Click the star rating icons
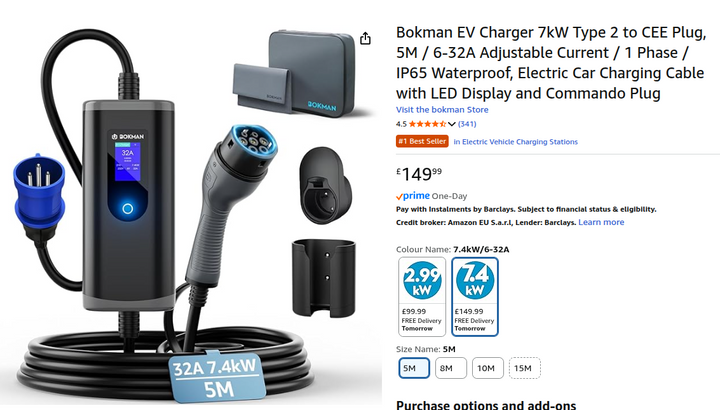The image size is (720, 410). click(428, 124)
